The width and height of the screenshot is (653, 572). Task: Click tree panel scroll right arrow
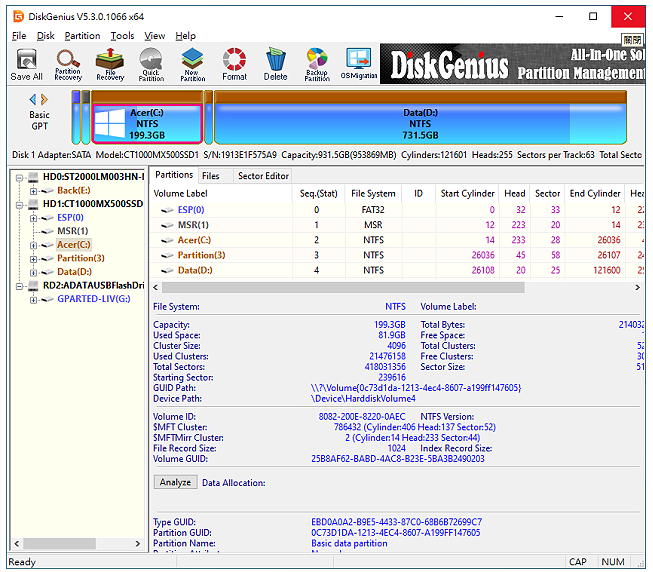(x=137, y=543)
